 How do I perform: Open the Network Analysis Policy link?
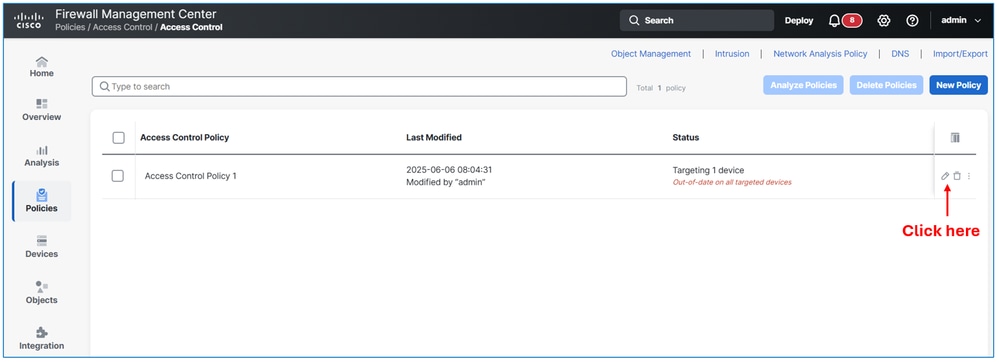pyautogui.click(x=820, y=54)
